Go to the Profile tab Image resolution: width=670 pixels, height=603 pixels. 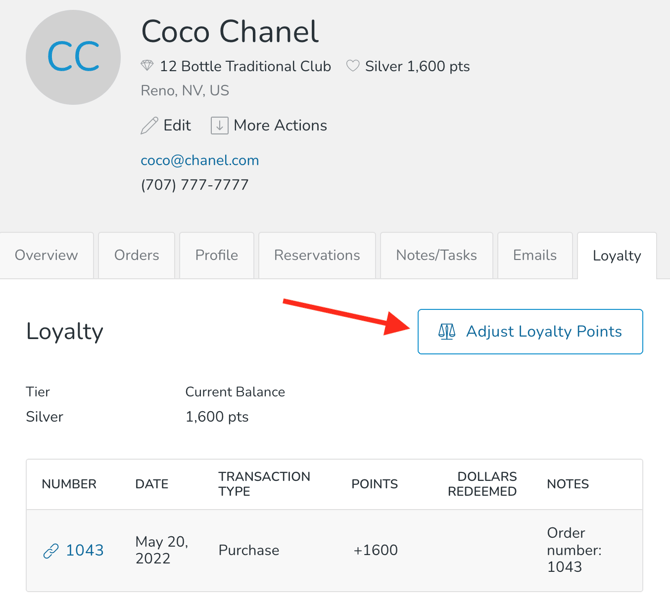coord(216,256)
